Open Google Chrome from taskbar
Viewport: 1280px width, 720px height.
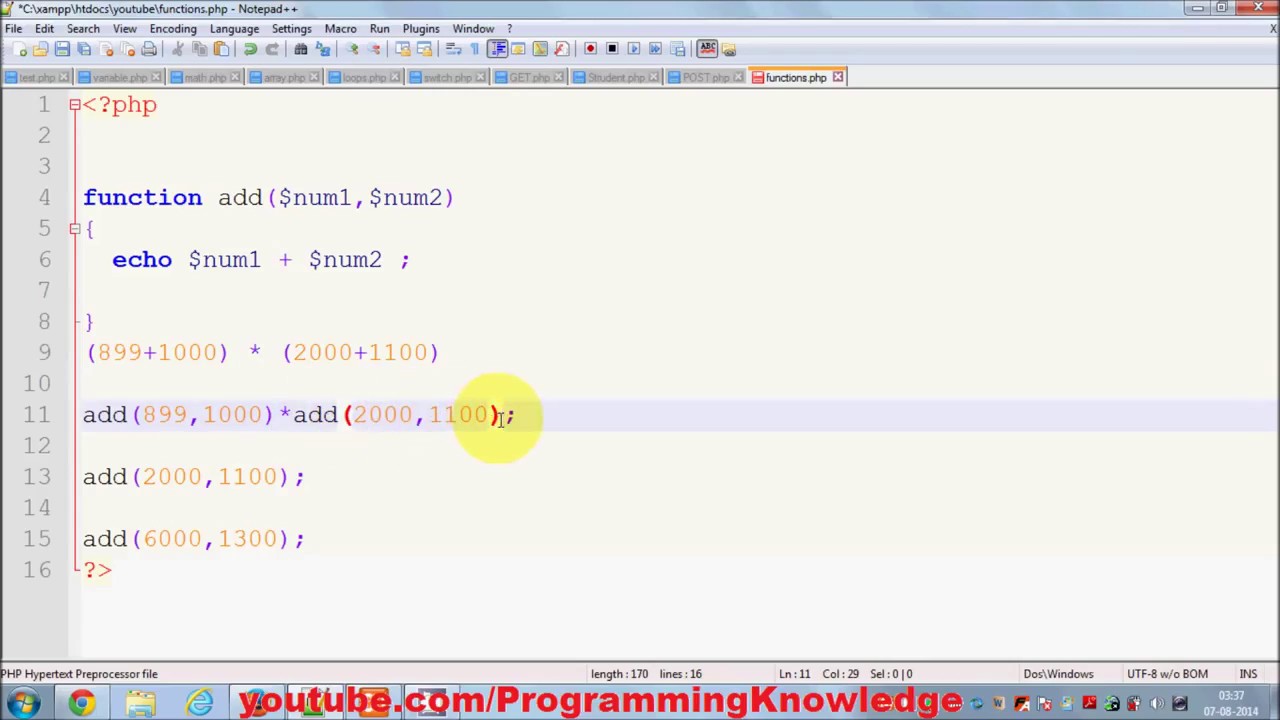pos(82,703)
